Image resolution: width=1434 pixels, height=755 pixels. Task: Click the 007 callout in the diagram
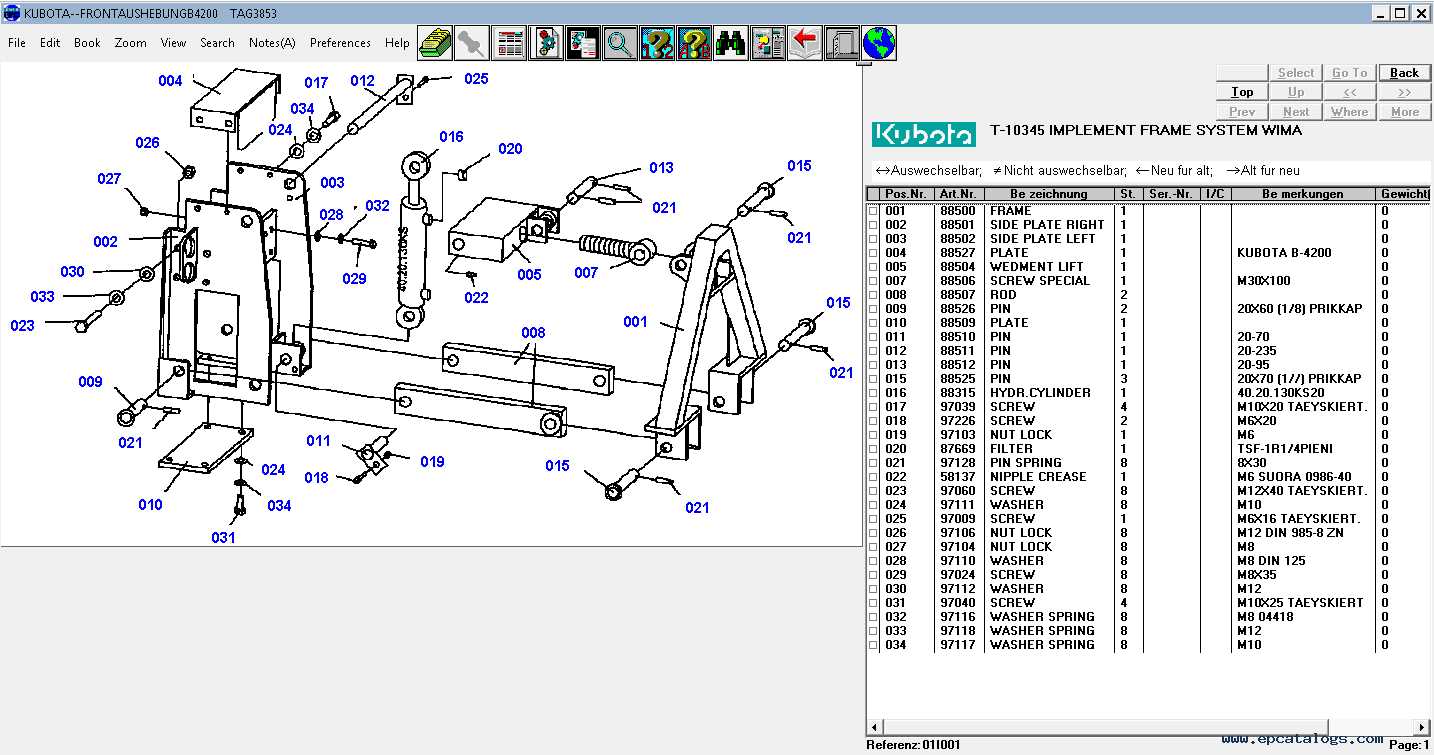586,273
